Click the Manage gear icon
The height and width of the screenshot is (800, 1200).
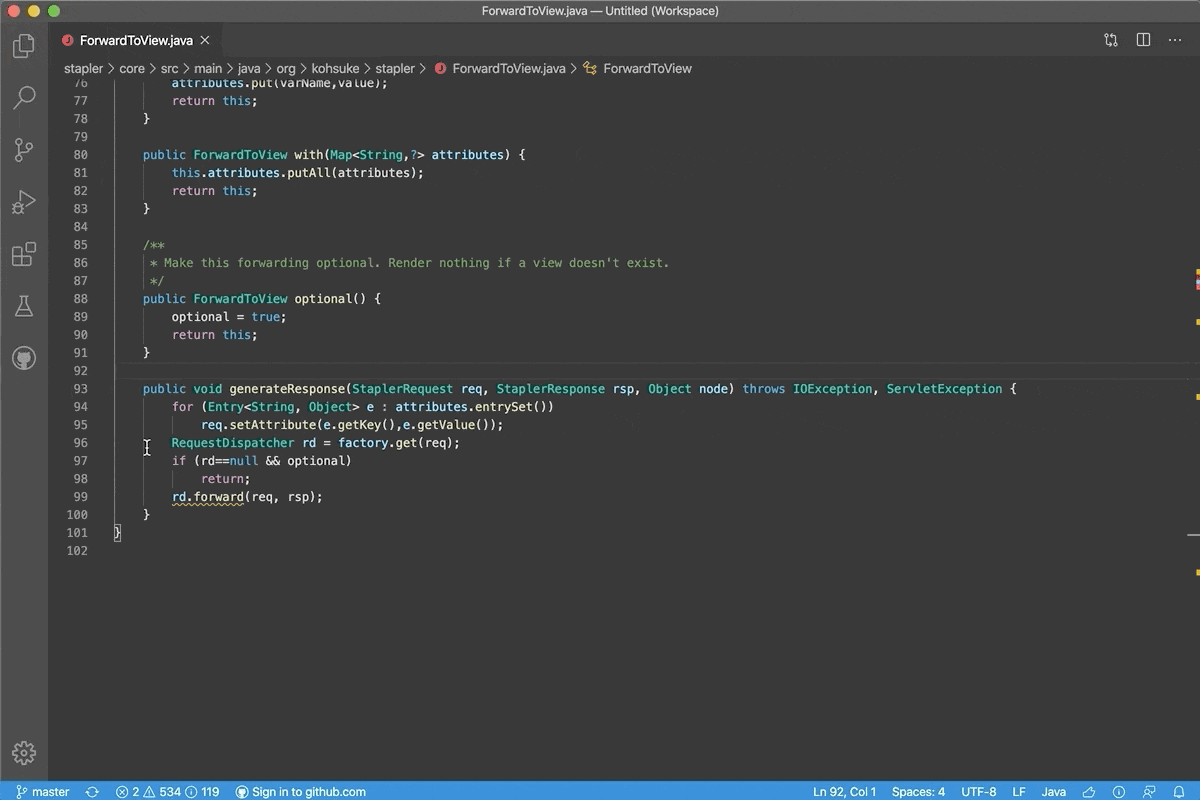point(24,753)
